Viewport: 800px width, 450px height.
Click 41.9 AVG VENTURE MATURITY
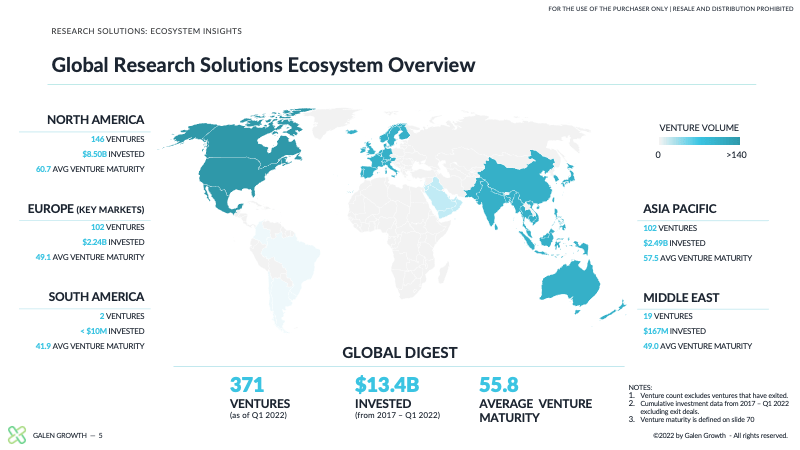pyautogui.click(x=90, y=346)
